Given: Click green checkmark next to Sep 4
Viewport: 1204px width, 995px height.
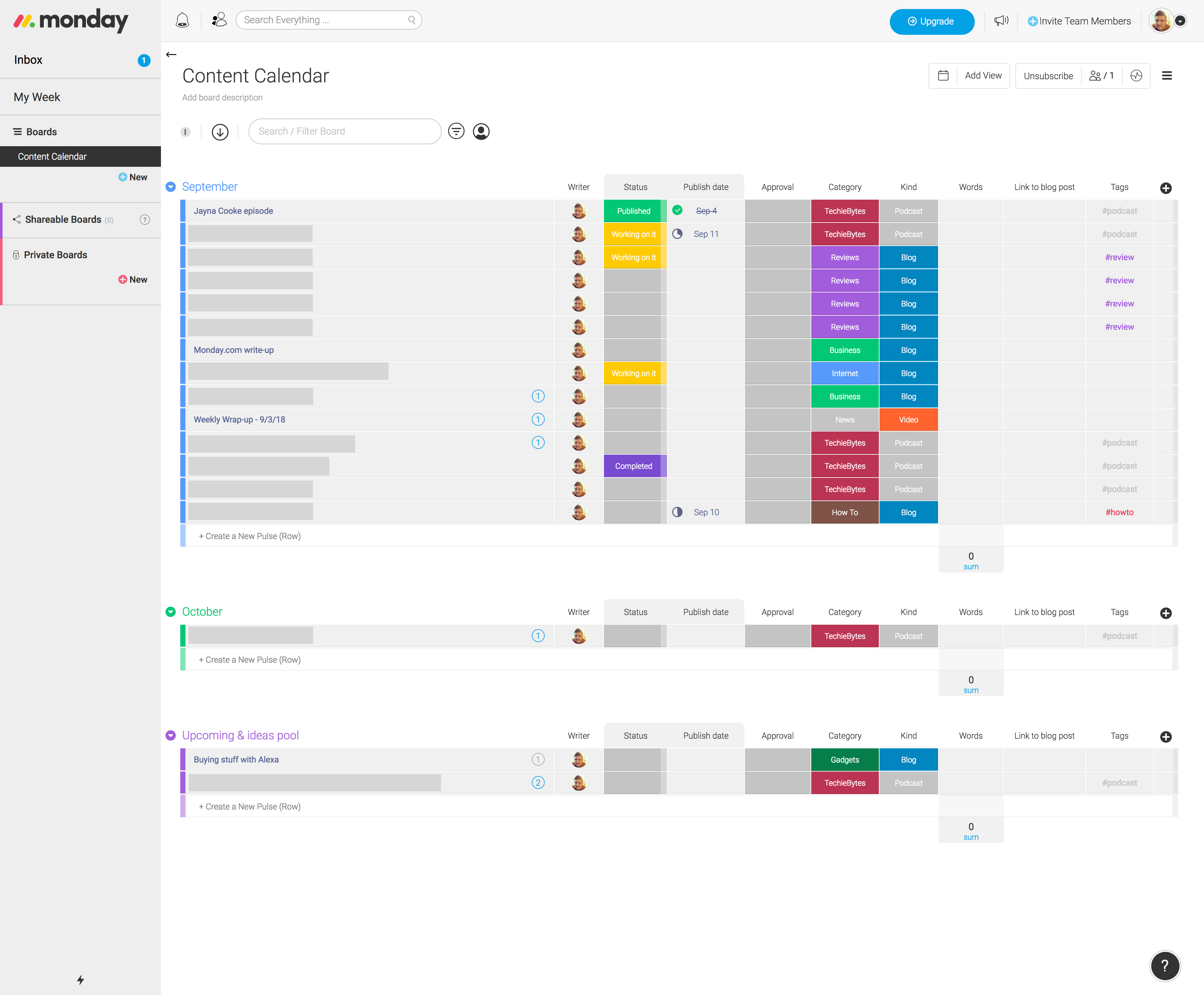Looking at the screenshot, I should [677, 210].
